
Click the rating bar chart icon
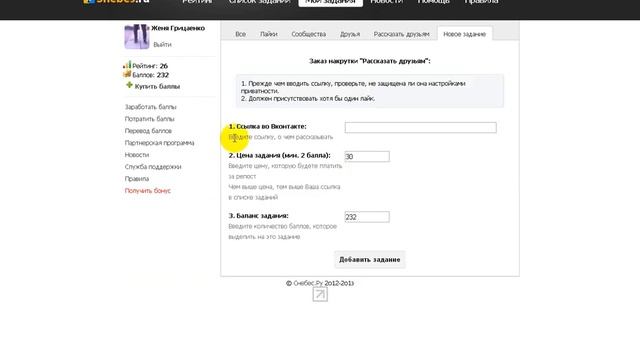point(127,65)
